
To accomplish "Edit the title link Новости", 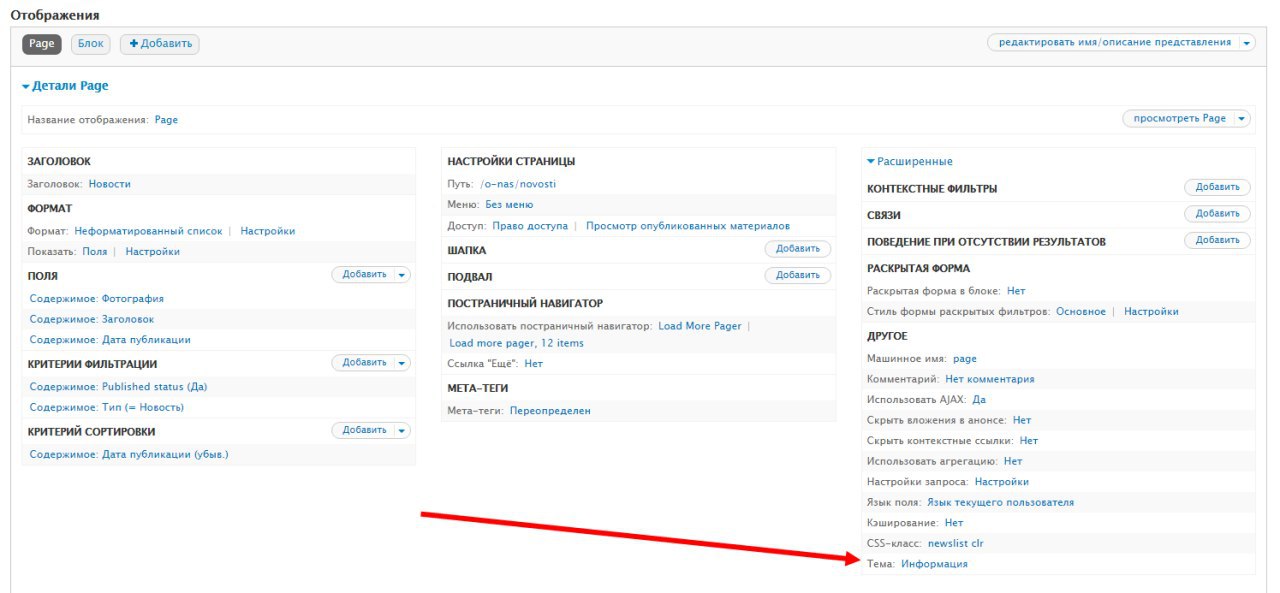I will click(109, 184).
